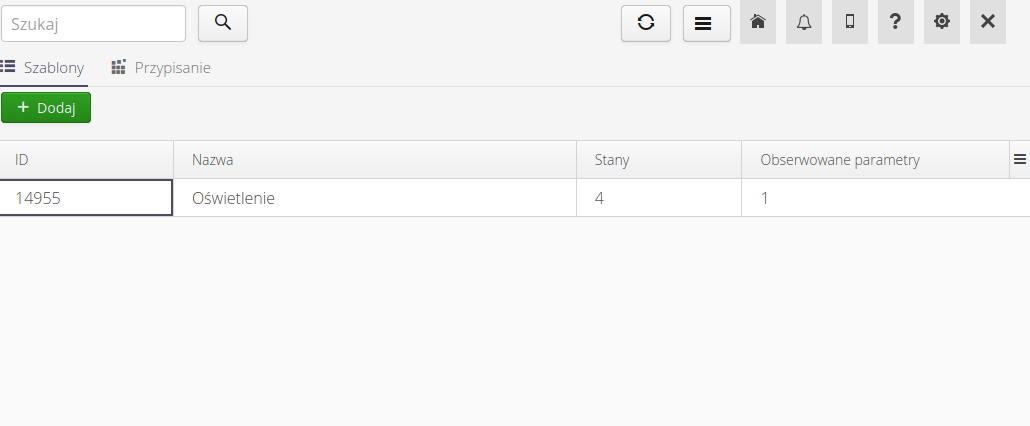
Task: Open the table column menu icon
Action: pos(1020,159)
